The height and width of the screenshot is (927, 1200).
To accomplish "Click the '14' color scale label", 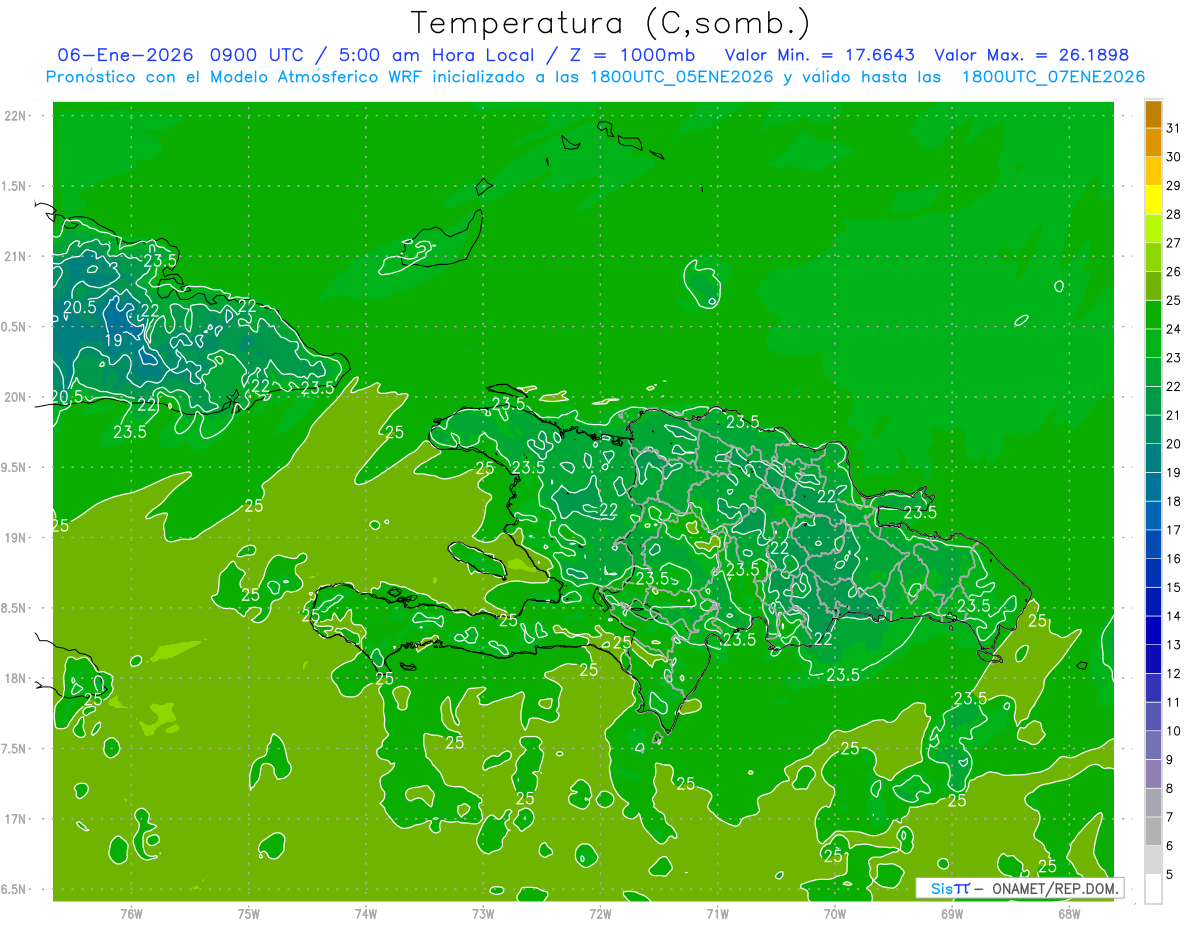I will click(x=1173, y=616).
